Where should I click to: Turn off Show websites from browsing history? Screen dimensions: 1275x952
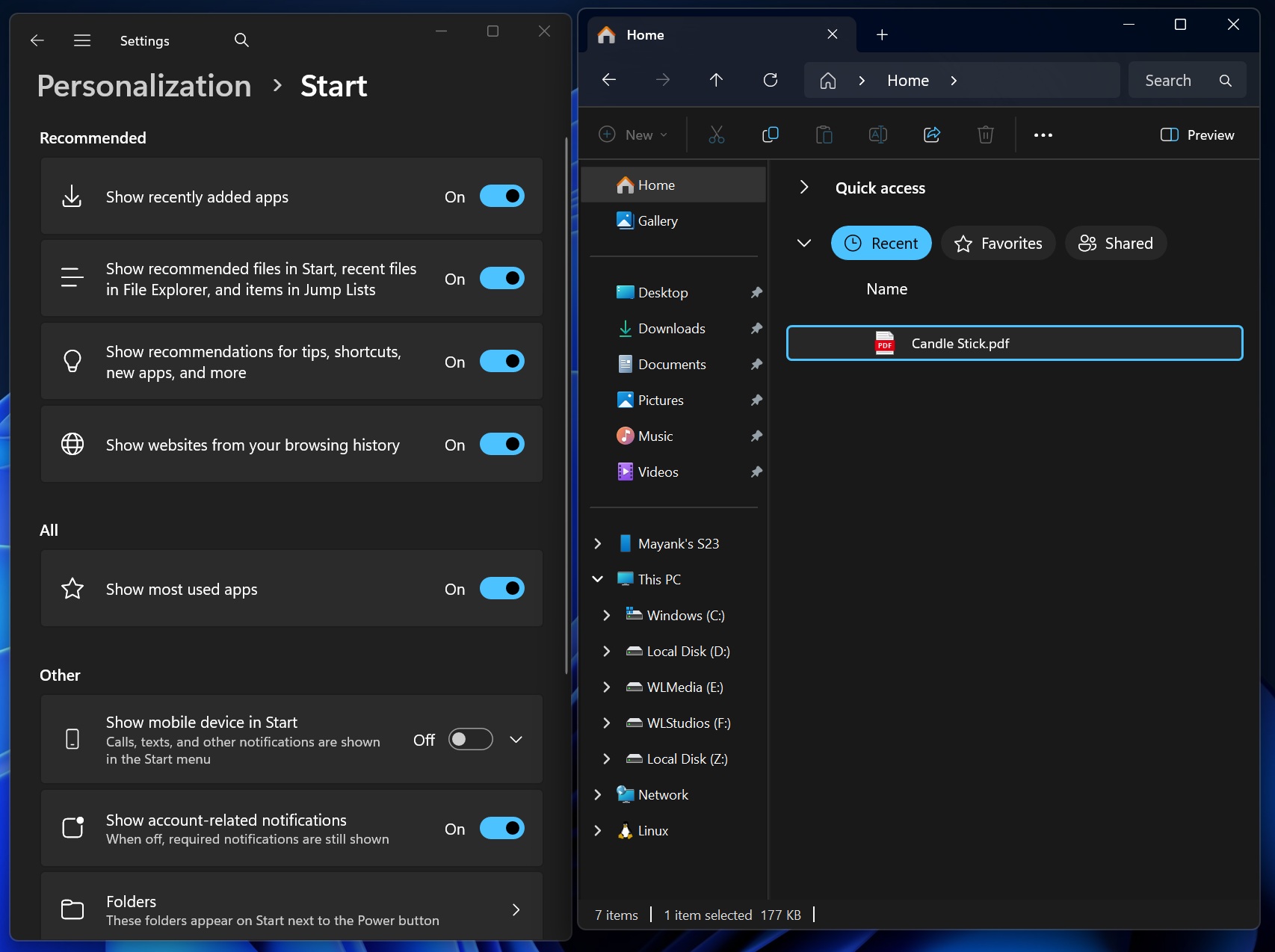tap(501, 444)
